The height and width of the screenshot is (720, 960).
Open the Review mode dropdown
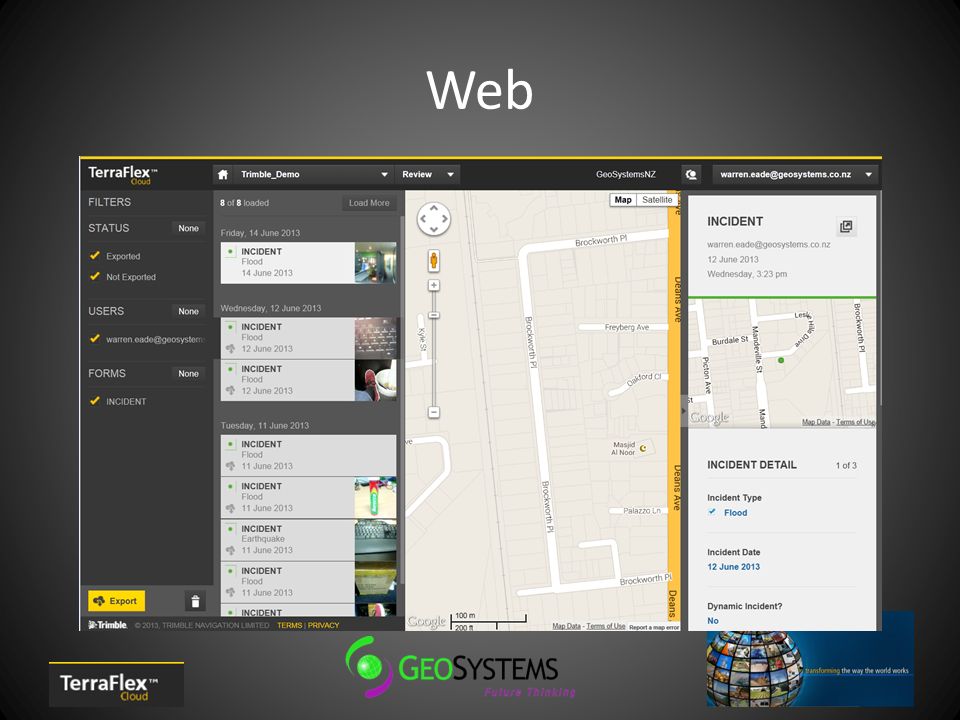click(427, 174)
